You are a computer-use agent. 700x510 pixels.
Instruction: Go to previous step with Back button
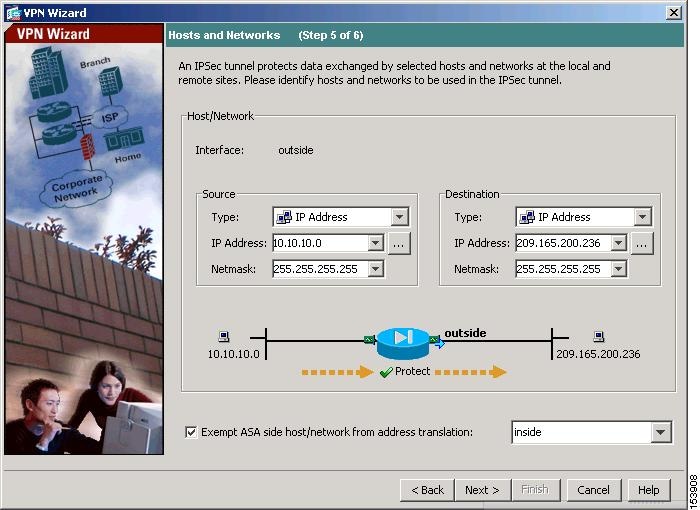427,490
